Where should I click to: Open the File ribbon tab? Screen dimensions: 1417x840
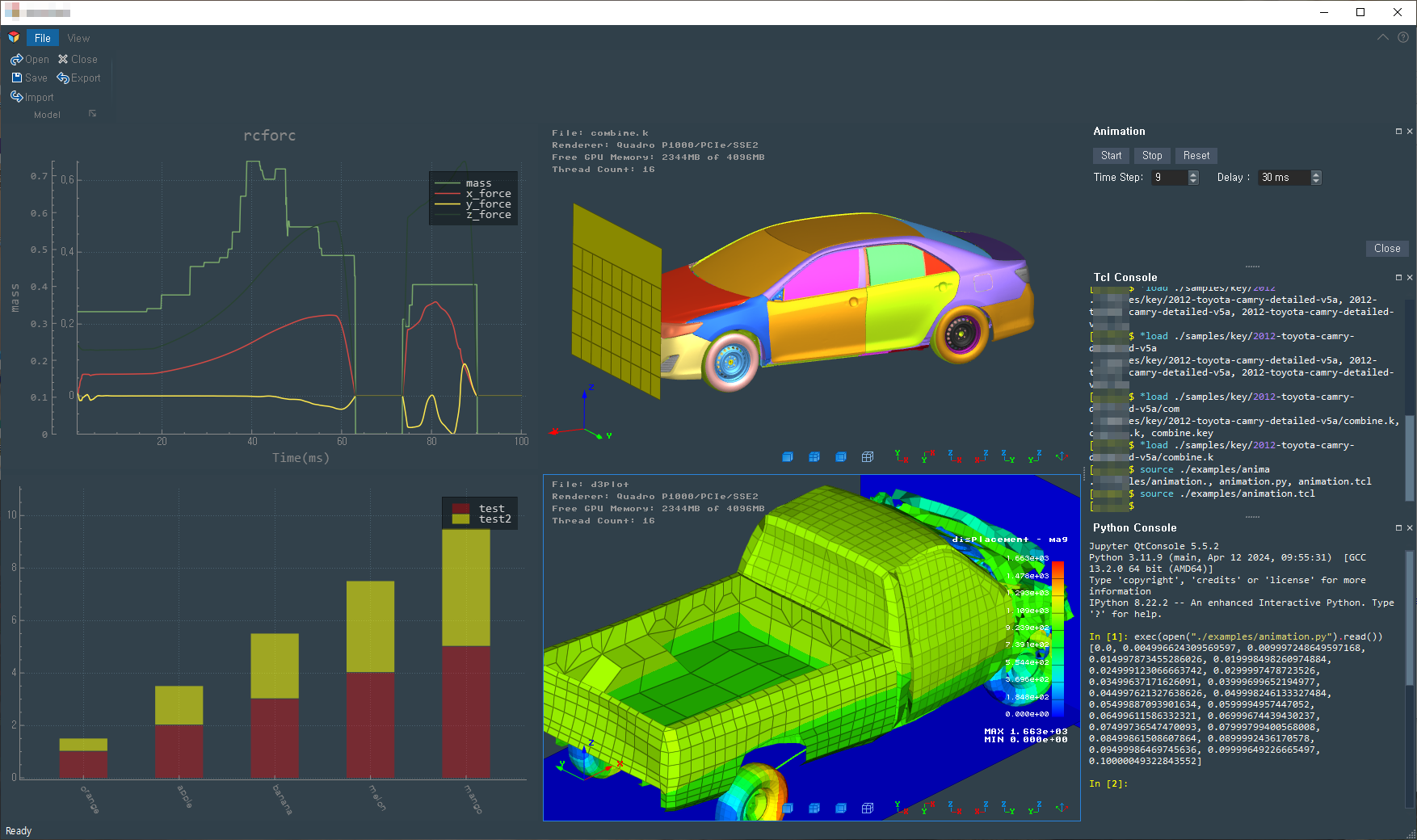click(42, 38)
